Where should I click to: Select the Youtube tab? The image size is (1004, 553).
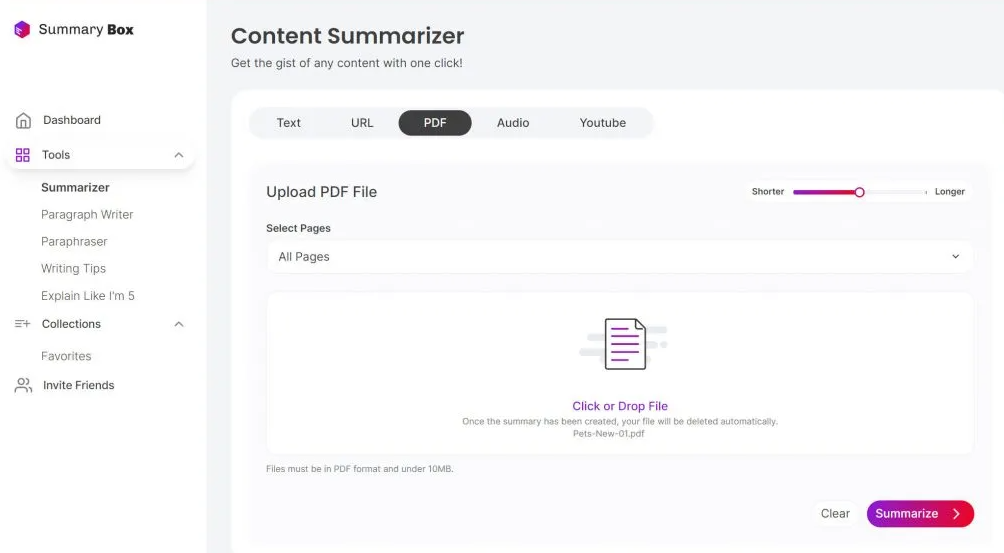603,123
